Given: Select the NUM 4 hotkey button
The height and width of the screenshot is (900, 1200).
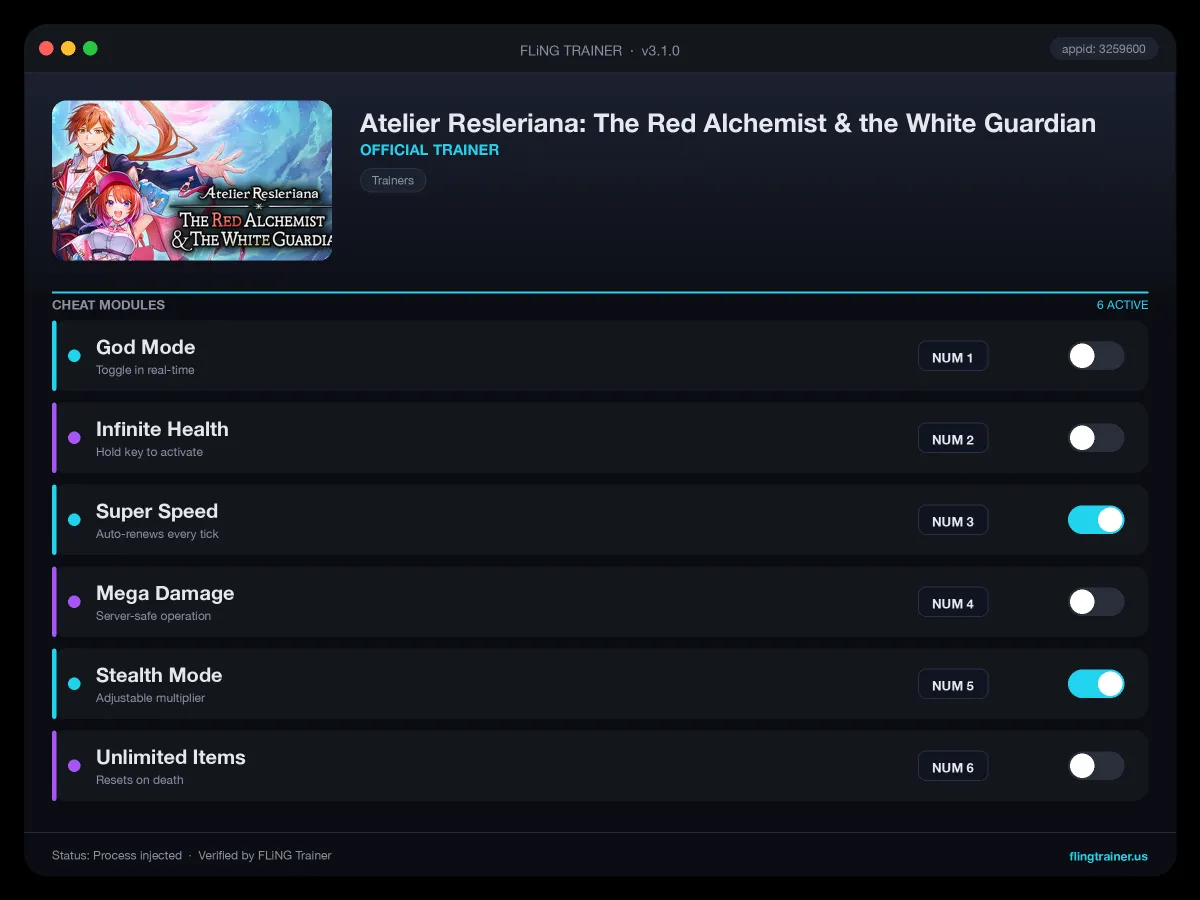Looking at the screenshot, I should 953,603.
